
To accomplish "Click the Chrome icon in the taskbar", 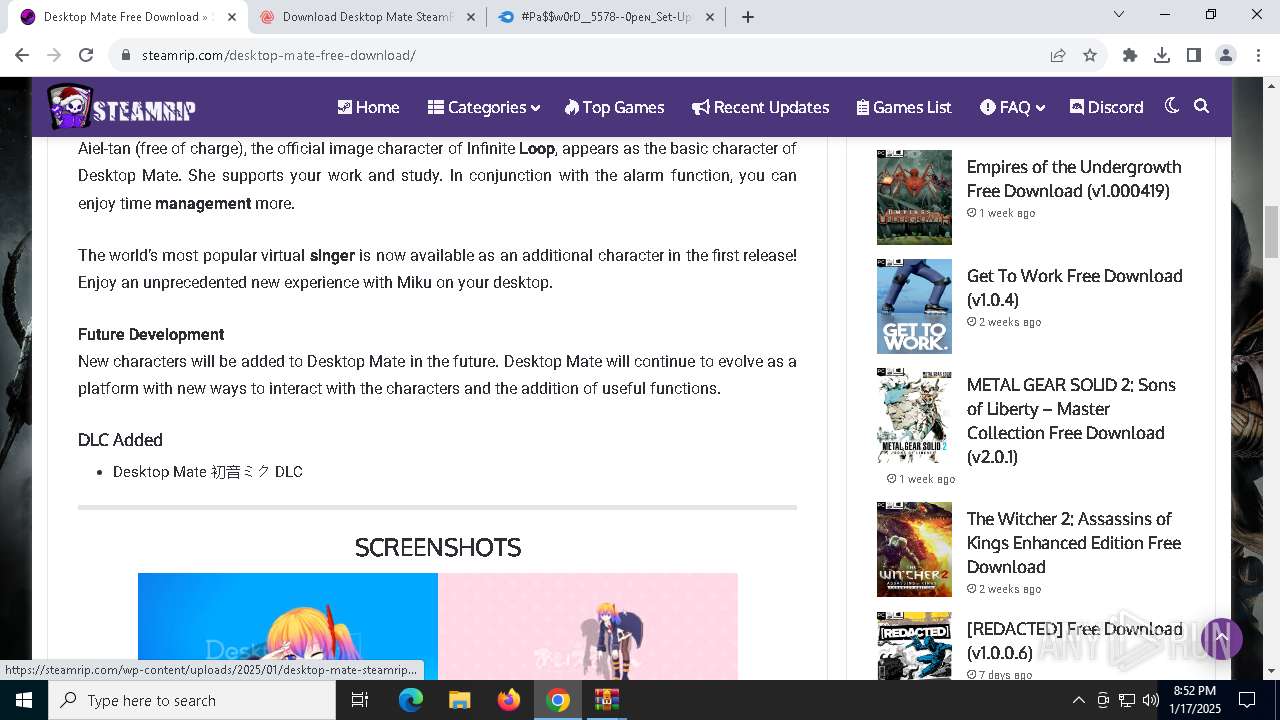I will click(558, 700).
